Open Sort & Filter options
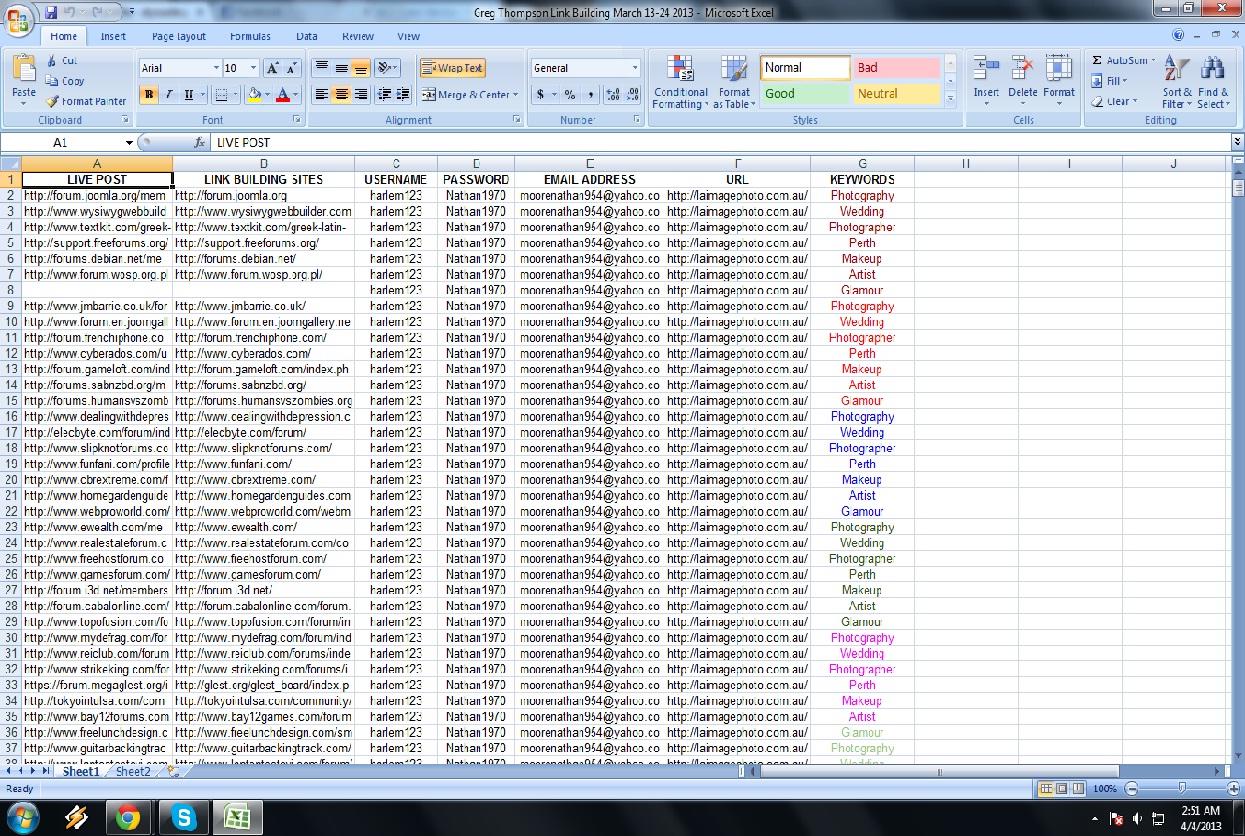 (x=1177, y=82)
